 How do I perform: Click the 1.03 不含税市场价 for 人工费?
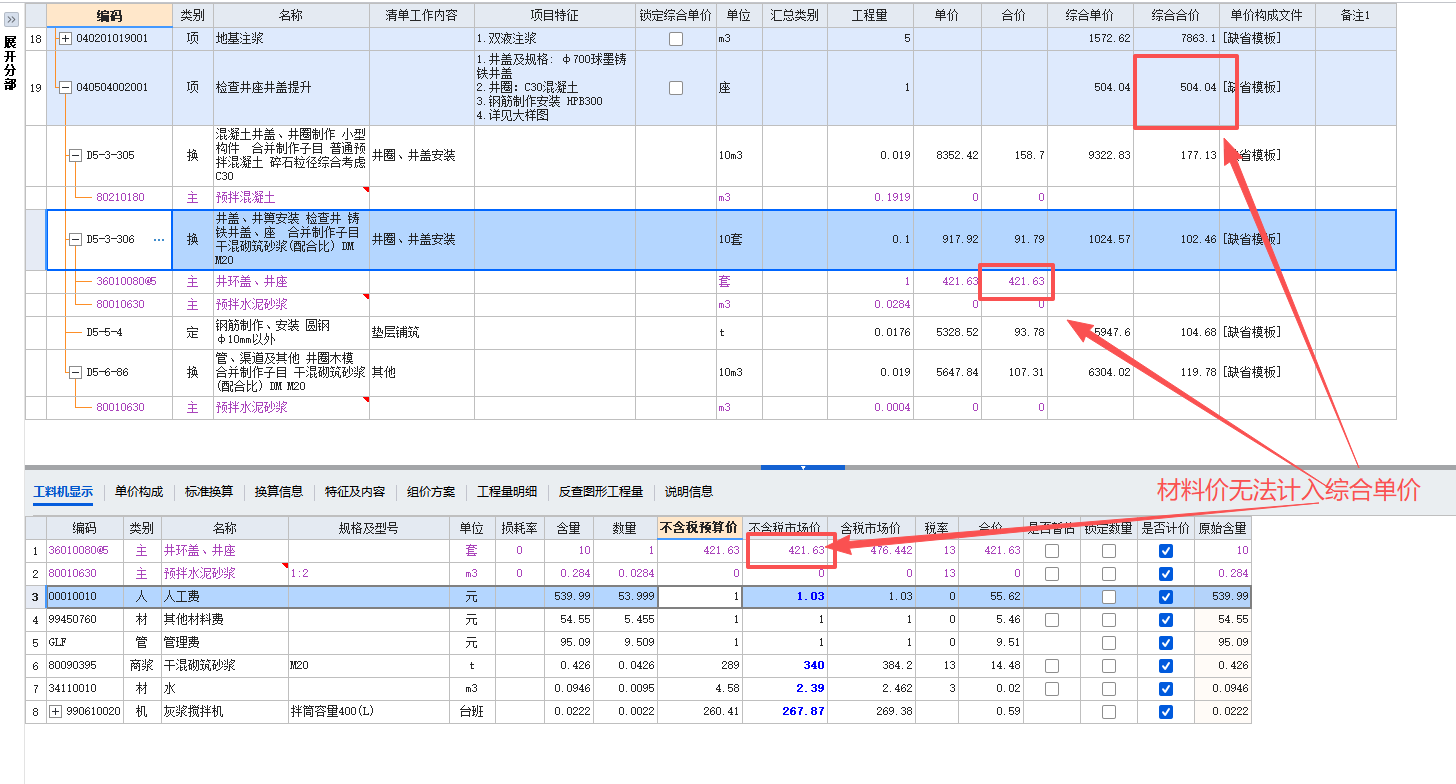click(784, 597)
